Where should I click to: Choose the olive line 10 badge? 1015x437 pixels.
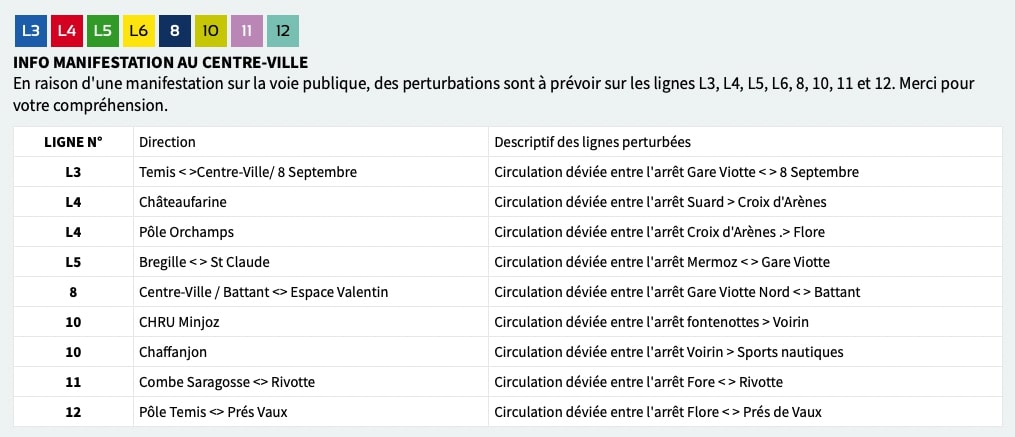[x=211, y=31]
